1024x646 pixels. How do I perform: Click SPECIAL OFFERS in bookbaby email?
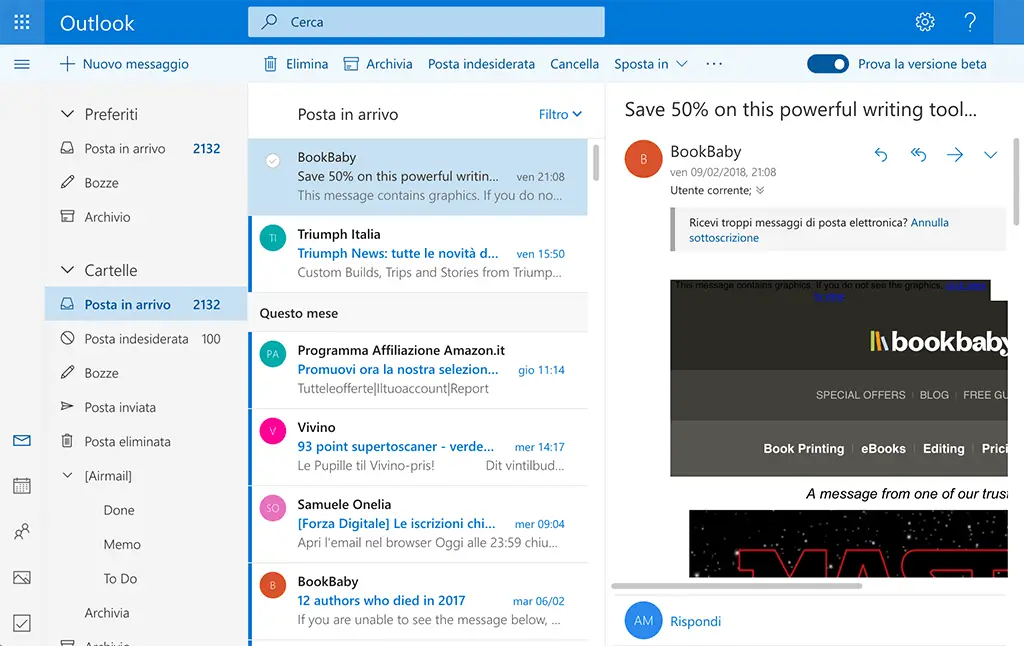tap(860, 395)
